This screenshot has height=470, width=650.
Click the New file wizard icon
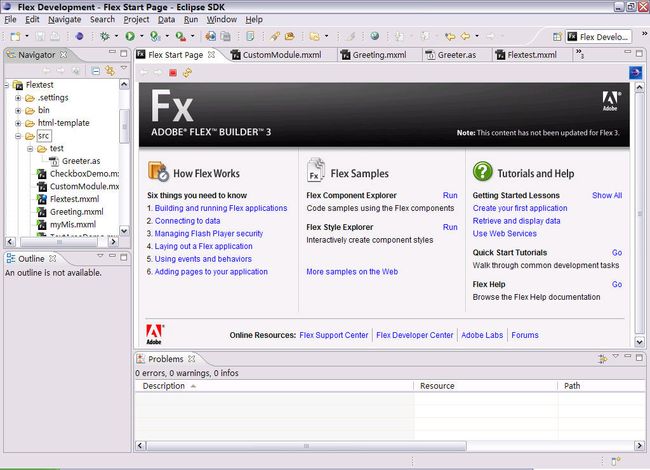(x=15, y=36)
